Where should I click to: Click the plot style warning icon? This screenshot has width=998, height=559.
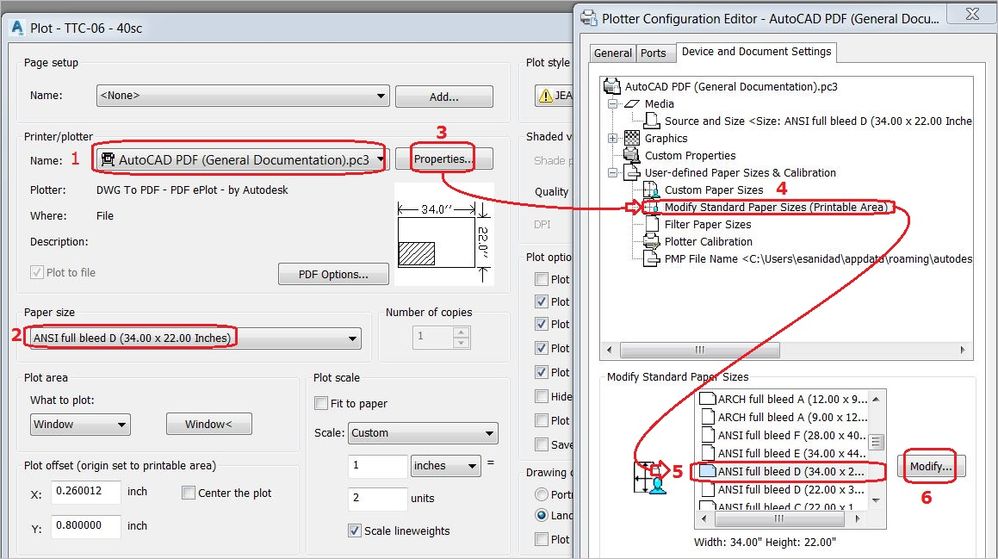[x=545, y=96]
